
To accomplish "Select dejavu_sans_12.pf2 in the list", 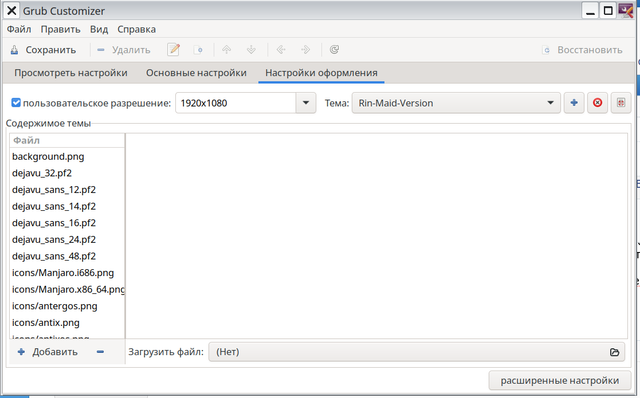I will [67, 190].
